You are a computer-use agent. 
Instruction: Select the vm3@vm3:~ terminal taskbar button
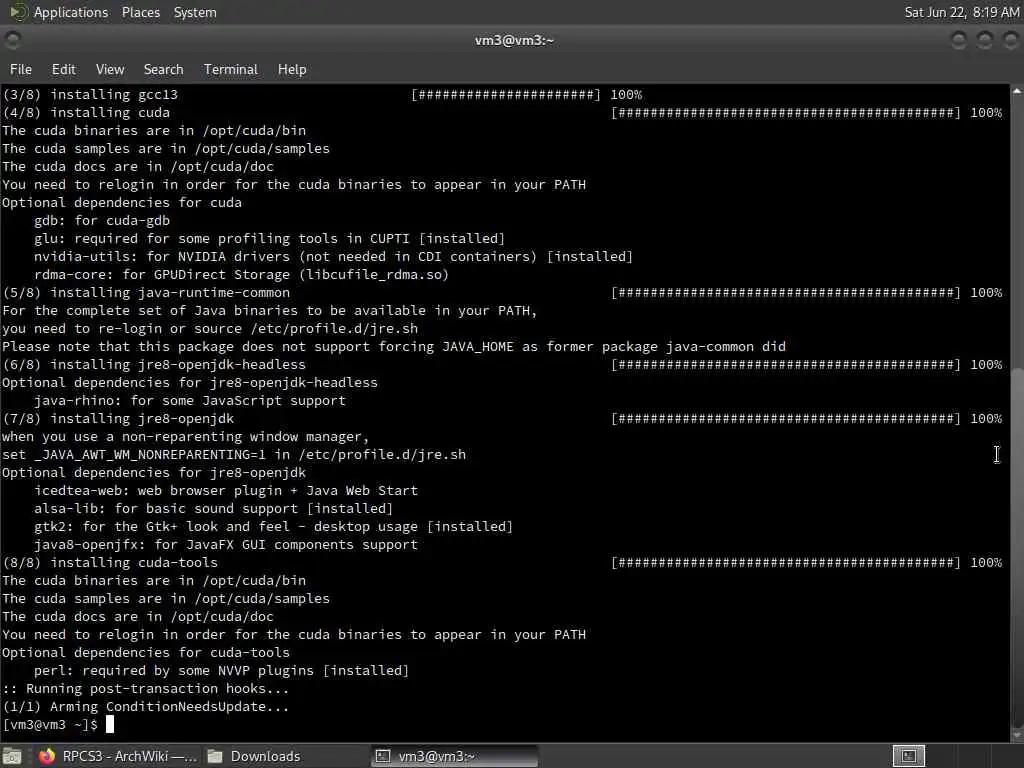coord(455,756)
